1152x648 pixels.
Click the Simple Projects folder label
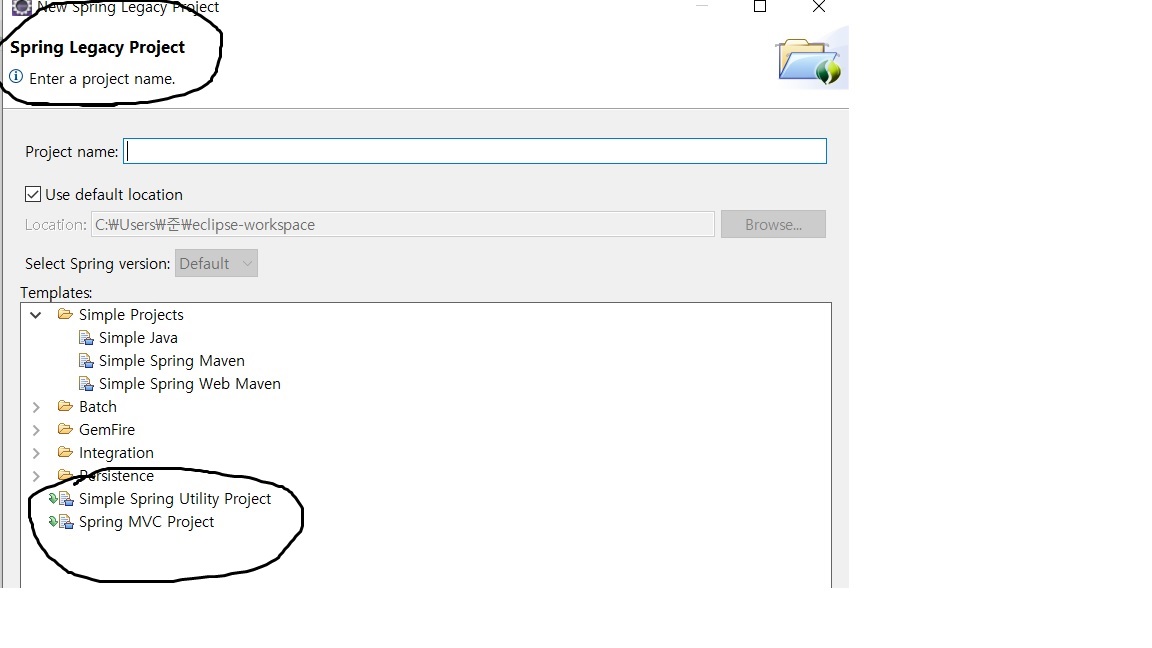(131, 314)
